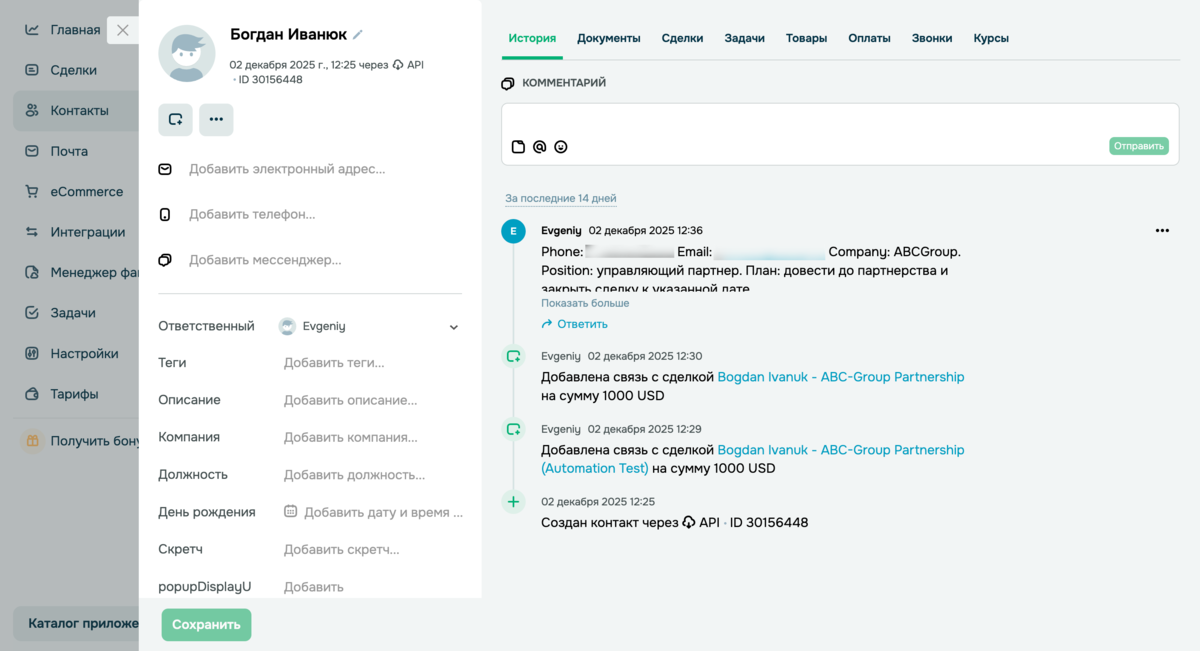Open the Товары tab

[806, 38]
